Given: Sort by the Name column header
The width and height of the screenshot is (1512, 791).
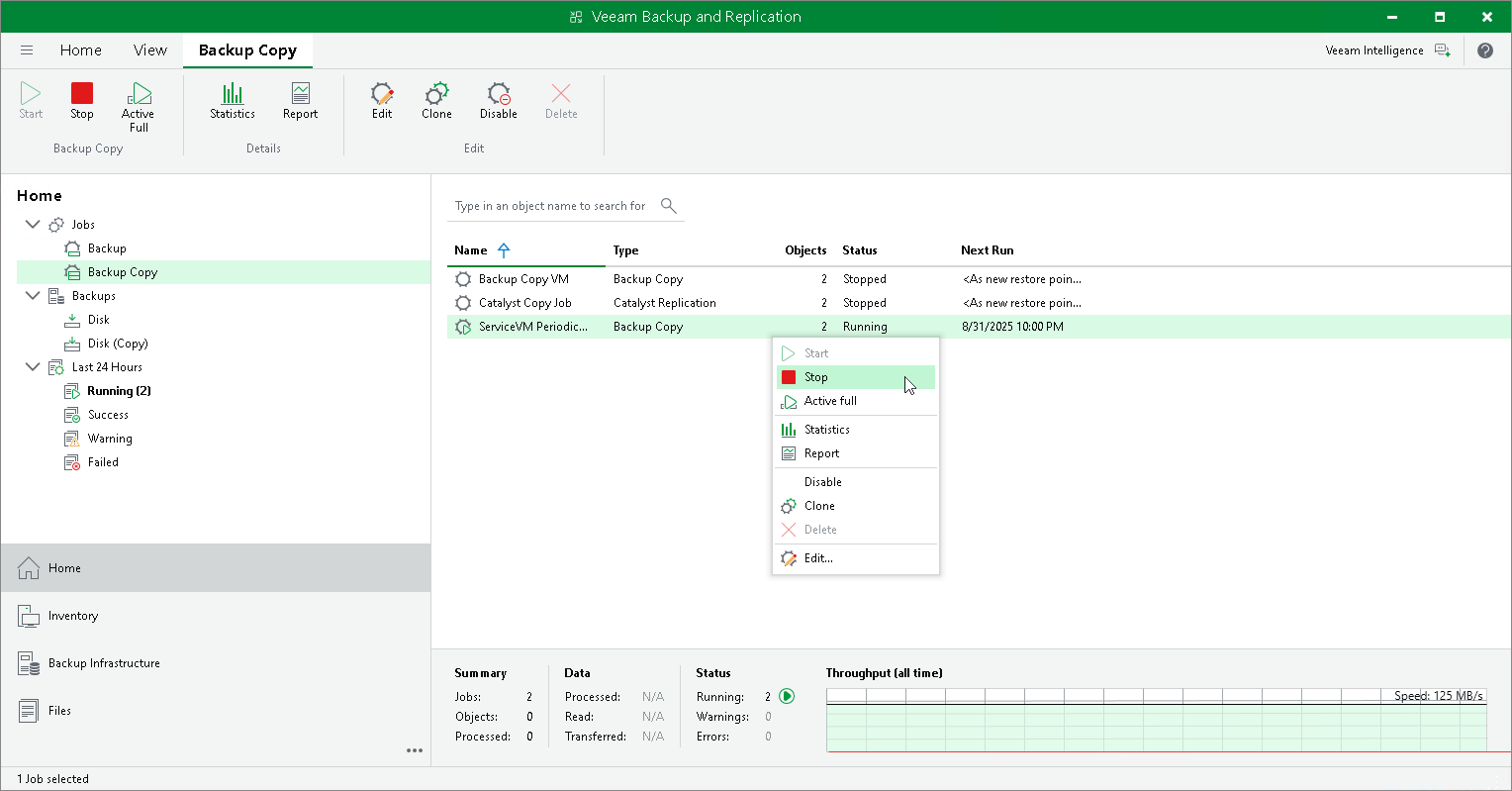Looking at the screenshot, I should coord(471,250).
